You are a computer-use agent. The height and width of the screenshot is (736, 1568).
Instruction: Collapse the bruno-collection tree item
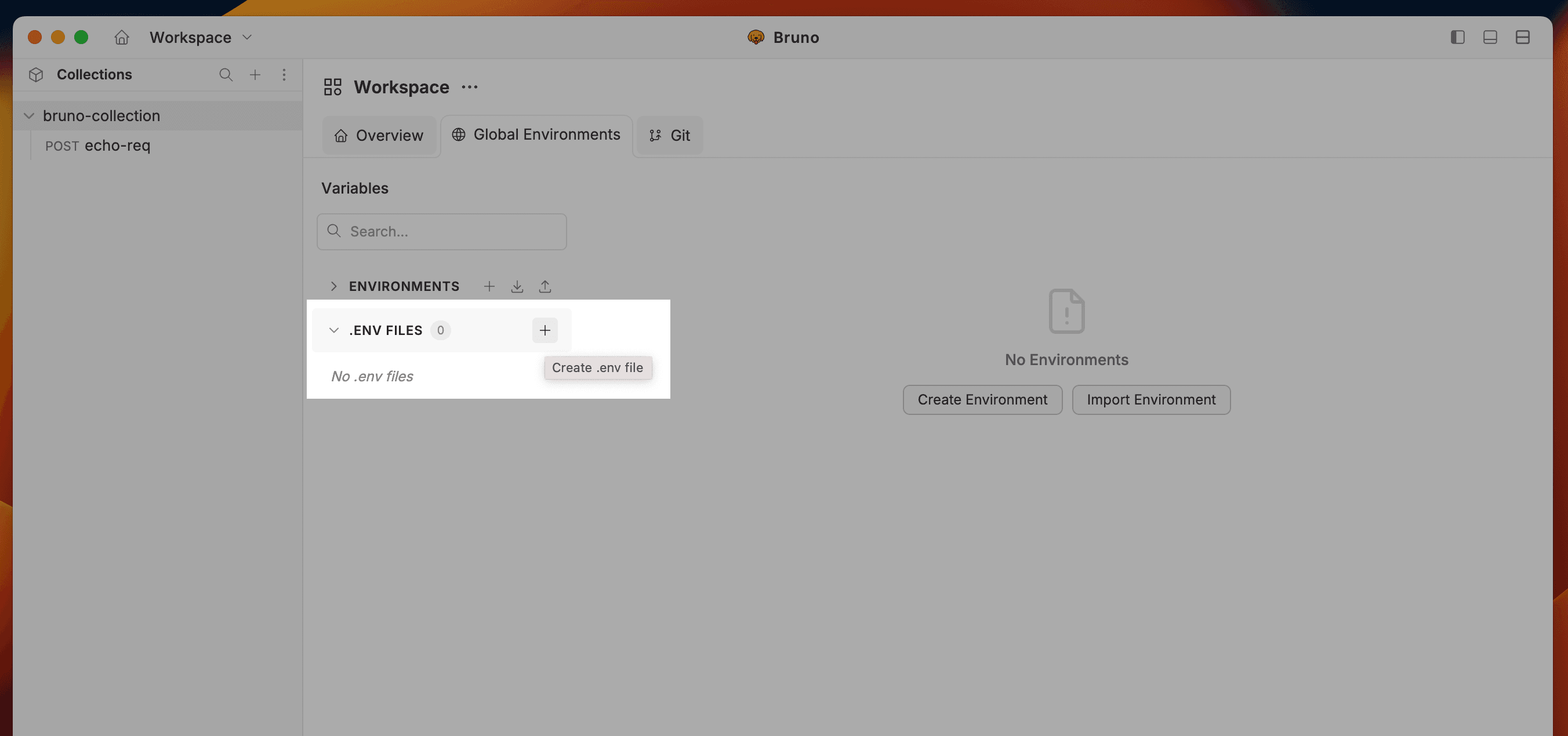coord(28,115)
